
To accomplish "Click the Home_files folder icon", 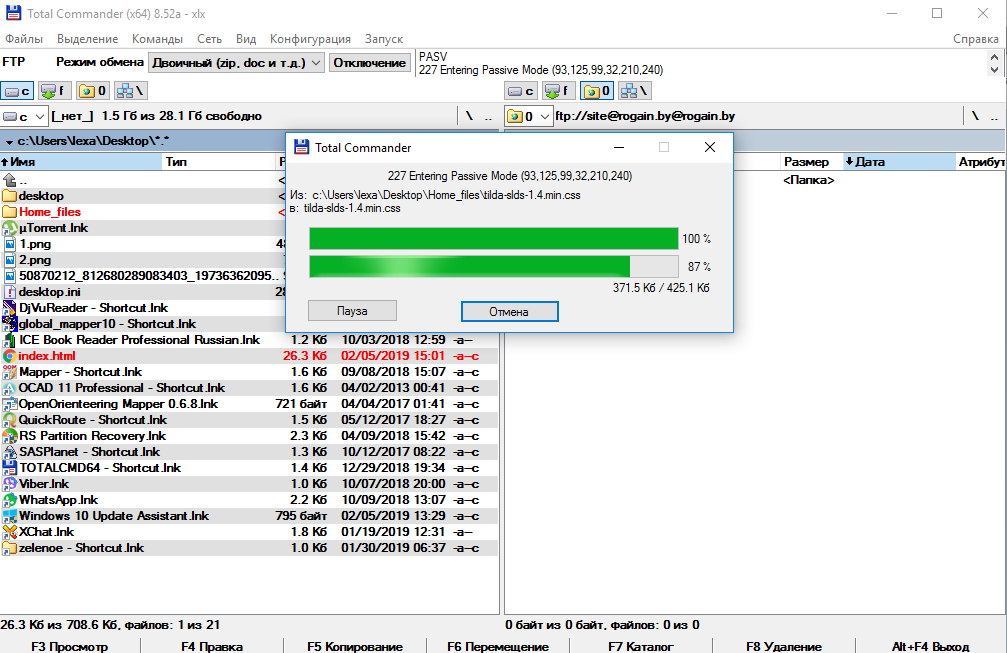I will (10, 212).
